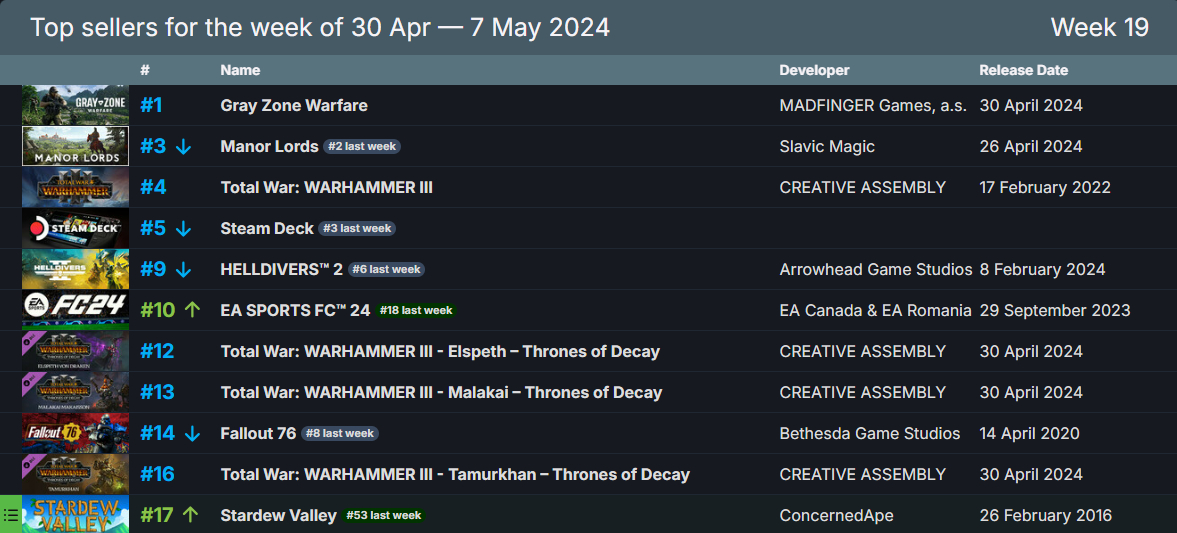
Task: Click the release date 29 September 2023
Action: [1055, 310]
